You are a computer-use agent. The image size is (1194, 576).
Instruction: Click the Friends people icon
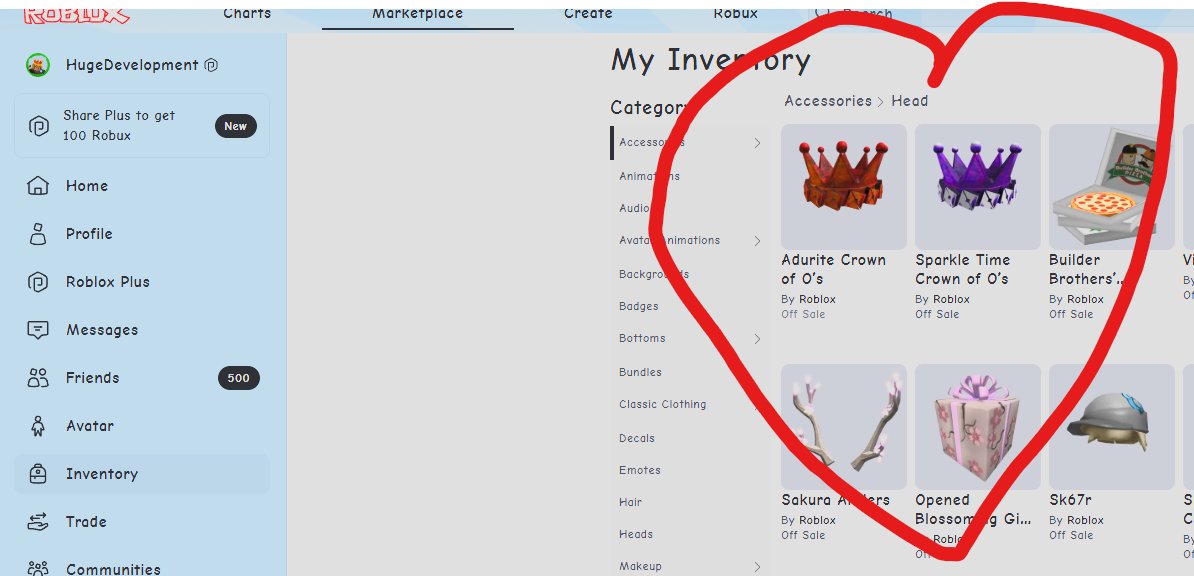pyautogui.click(x=37, y=378)
